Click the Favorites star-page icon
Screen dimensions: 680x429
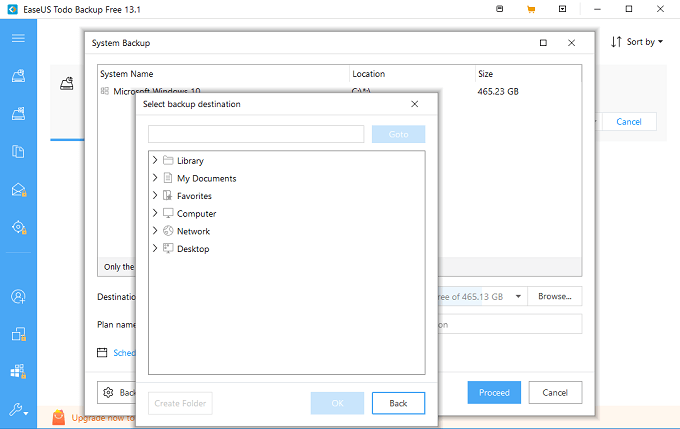coord(168,196)
